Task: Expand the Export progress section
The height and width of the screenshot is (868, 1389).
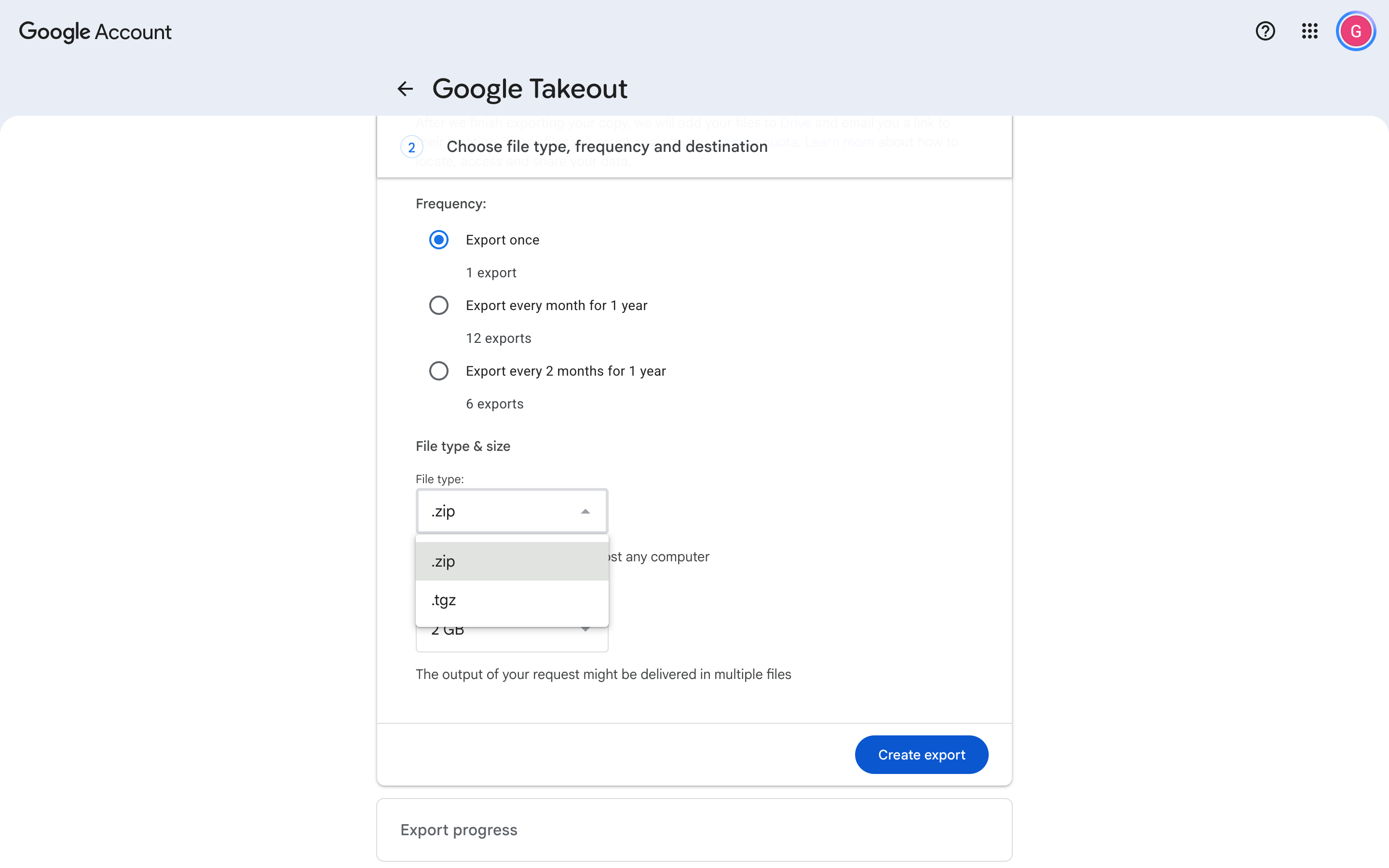Action: 694,829
